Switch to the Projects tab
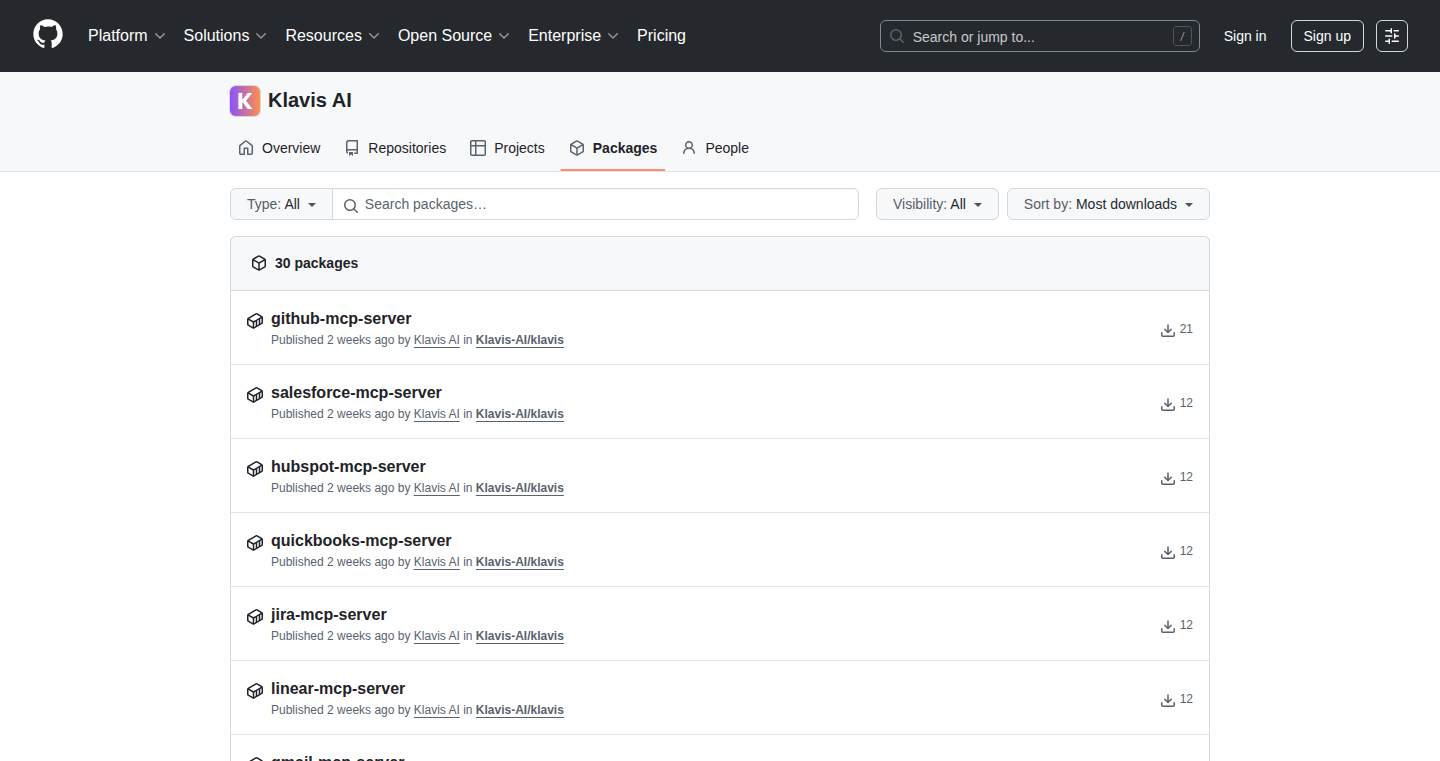The width and height of the screenshot is (1440, 761). (507, 148)
